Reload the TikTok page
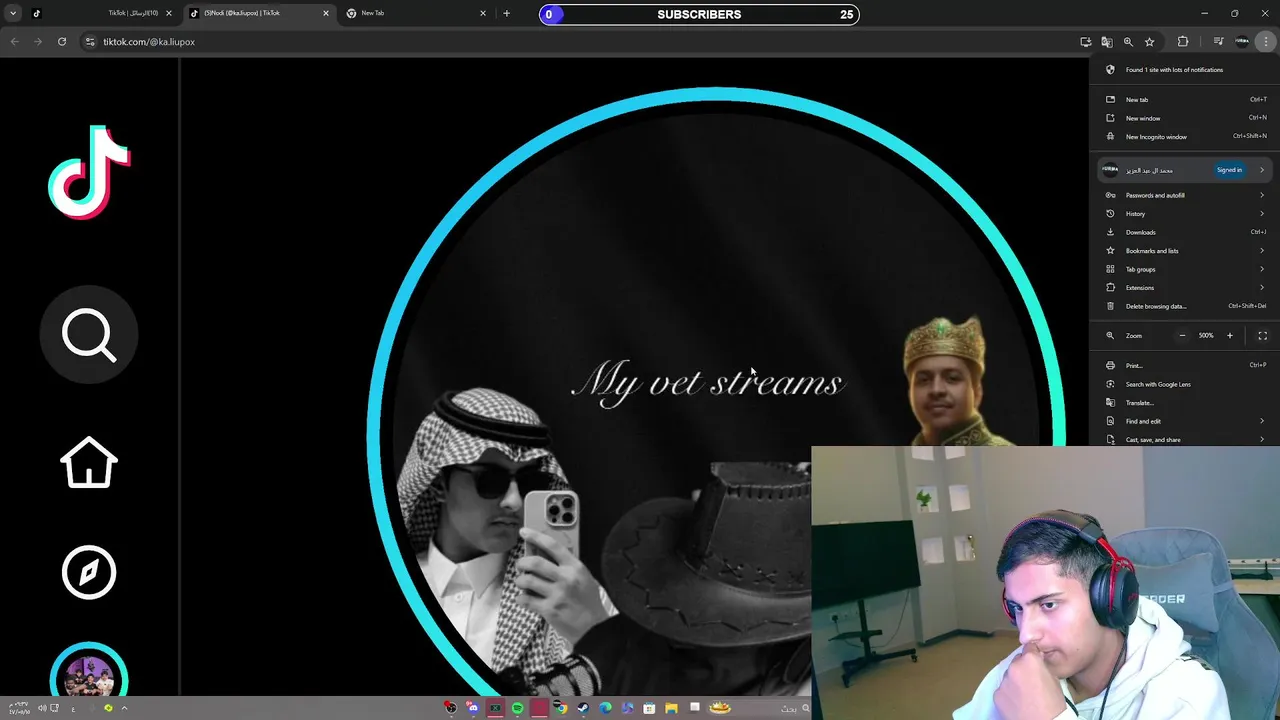Image resolution: width=1280 pixels, height=720 pixels. [x=62, y=42]
